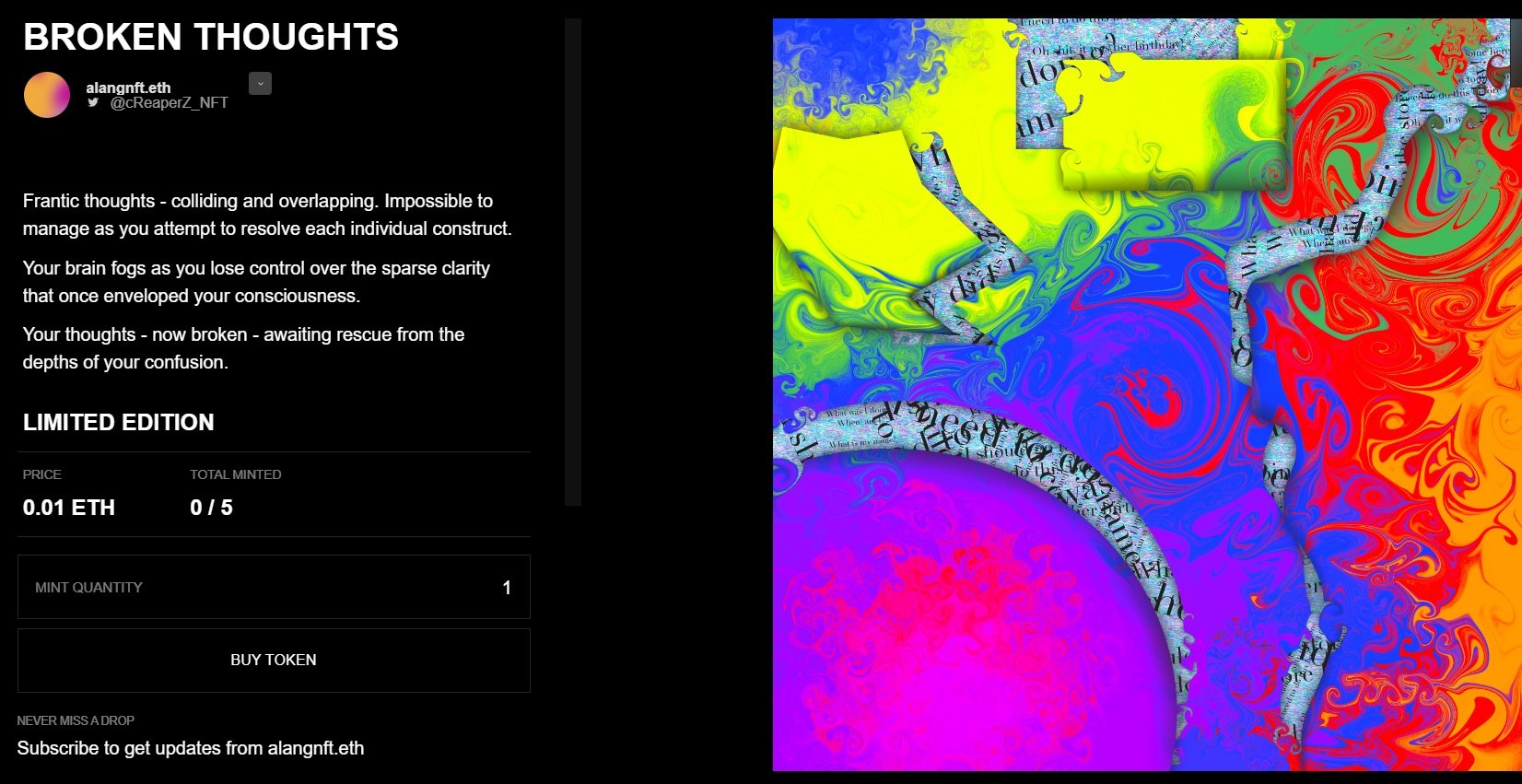Click 'Subscribe to get updates from alangnft.eth' text
The height and width of the screenshot is (784, 1522).
(191, 748)
